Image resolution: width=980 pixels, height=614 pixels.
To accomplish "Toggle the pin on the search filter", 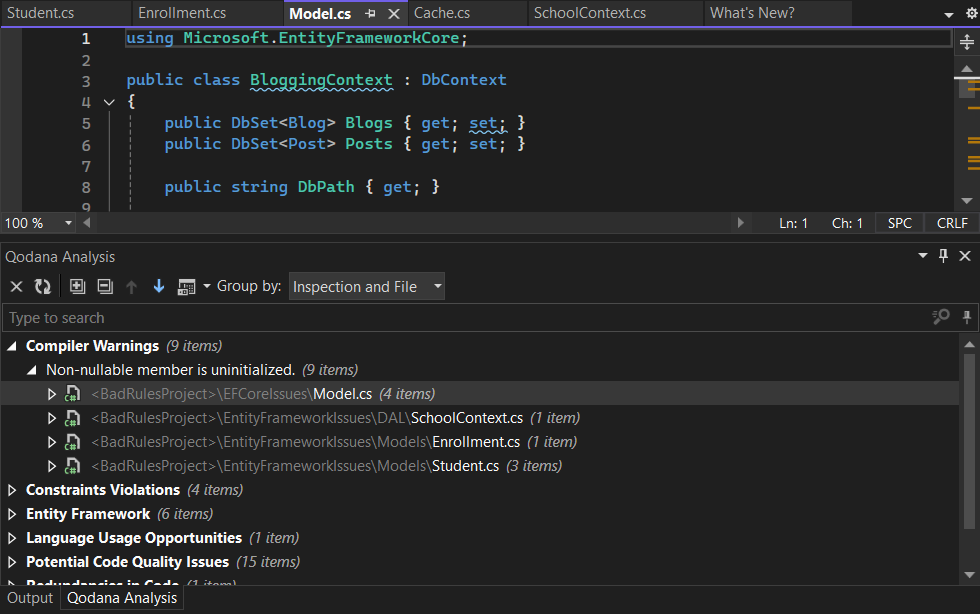I will (964, 316).
